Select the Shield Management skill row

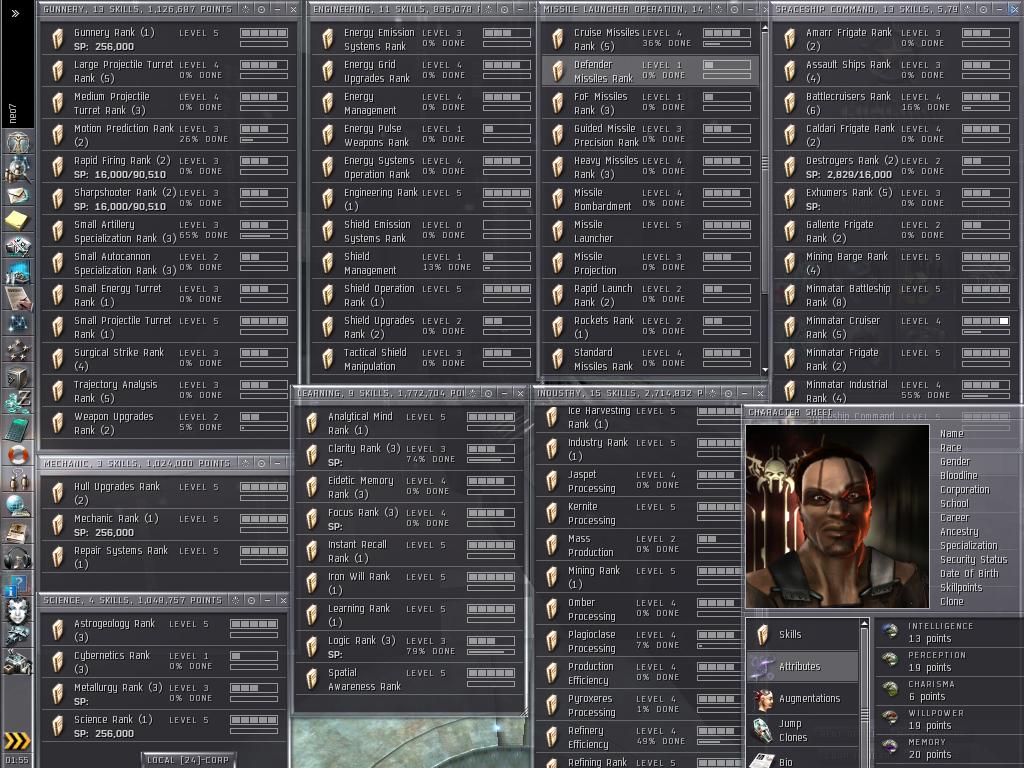424,263
